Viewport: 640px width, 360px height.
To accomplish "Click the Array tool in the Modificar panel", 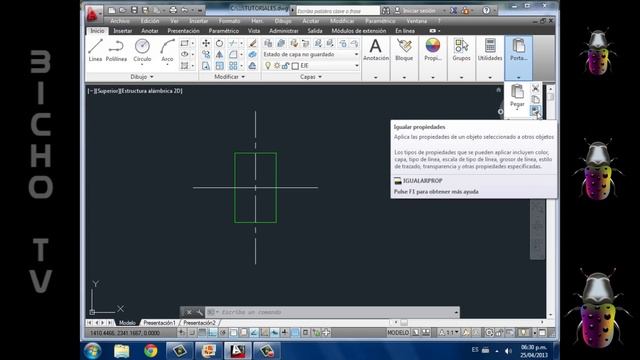I will 233,65.
